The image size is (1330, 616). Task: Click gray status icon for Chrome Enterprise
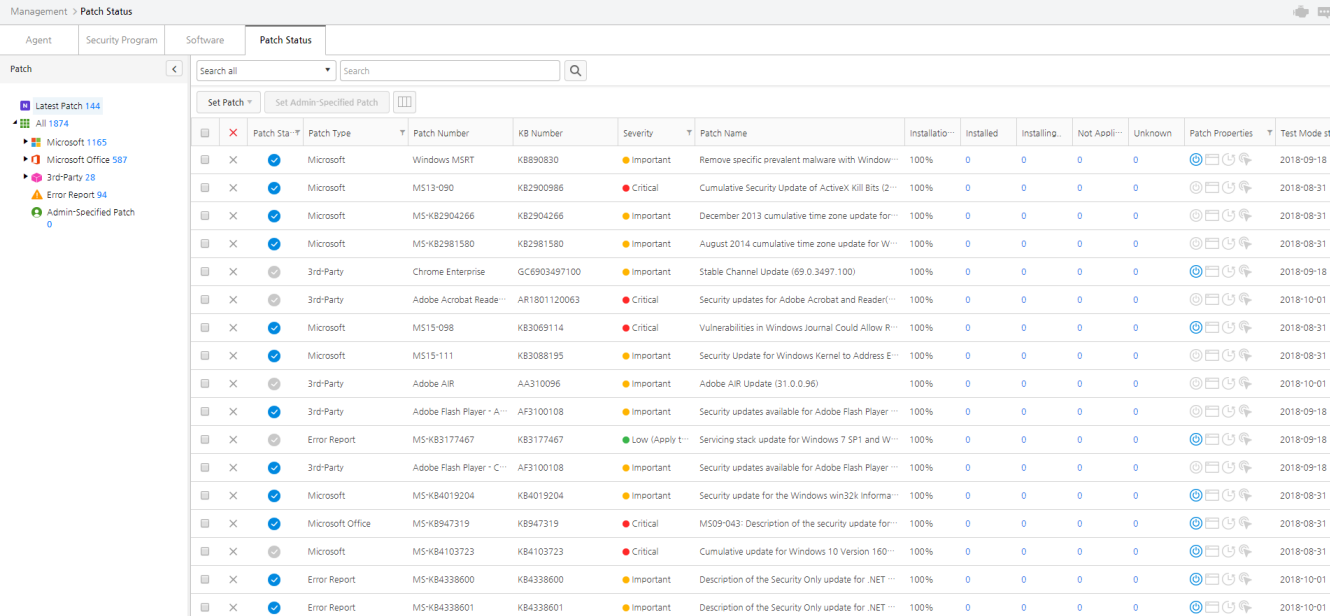click(274, 272)
